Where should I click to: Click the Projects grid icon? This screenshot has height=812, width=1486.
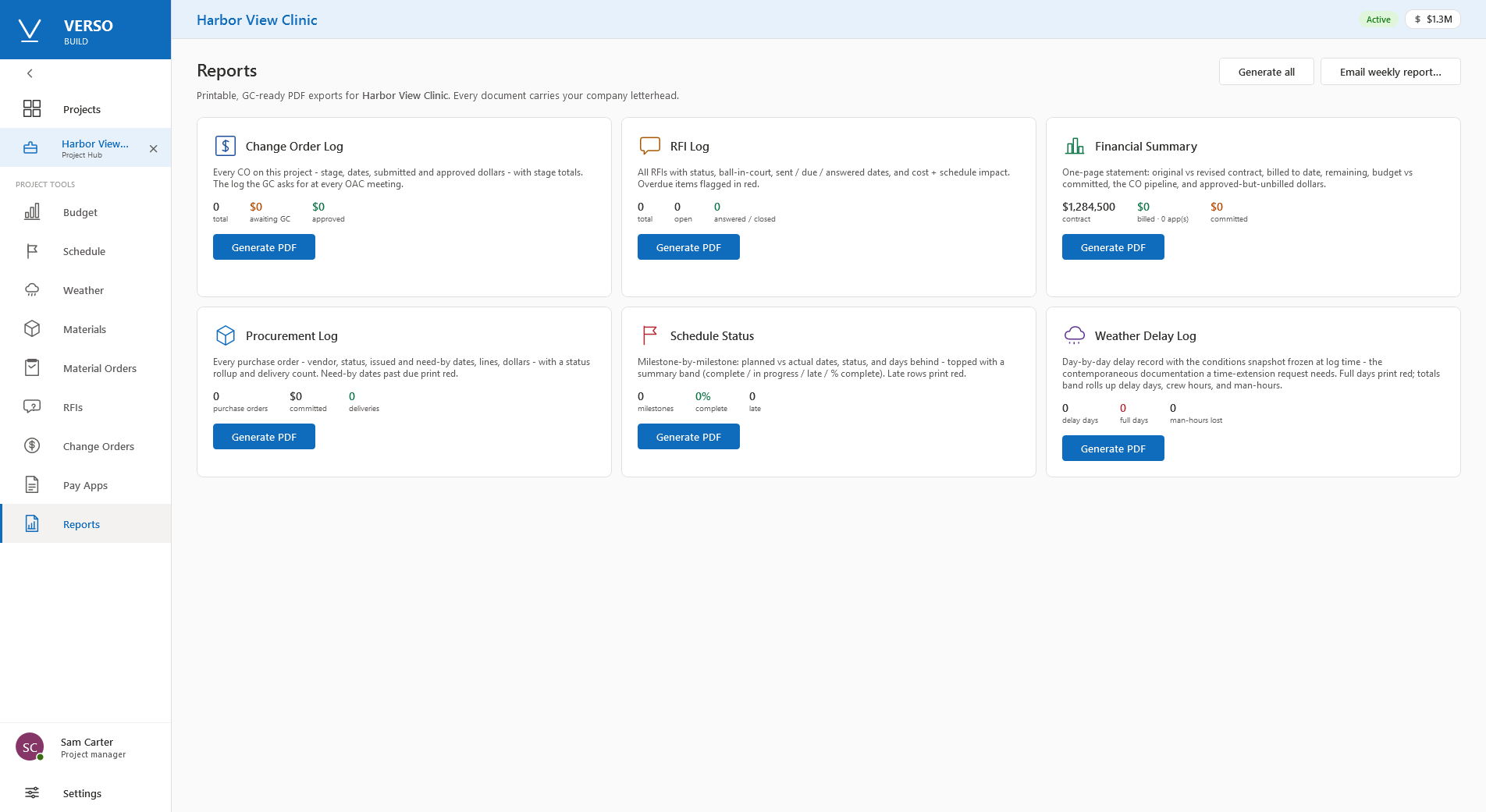pyautogui.click(x=32, y=108)
